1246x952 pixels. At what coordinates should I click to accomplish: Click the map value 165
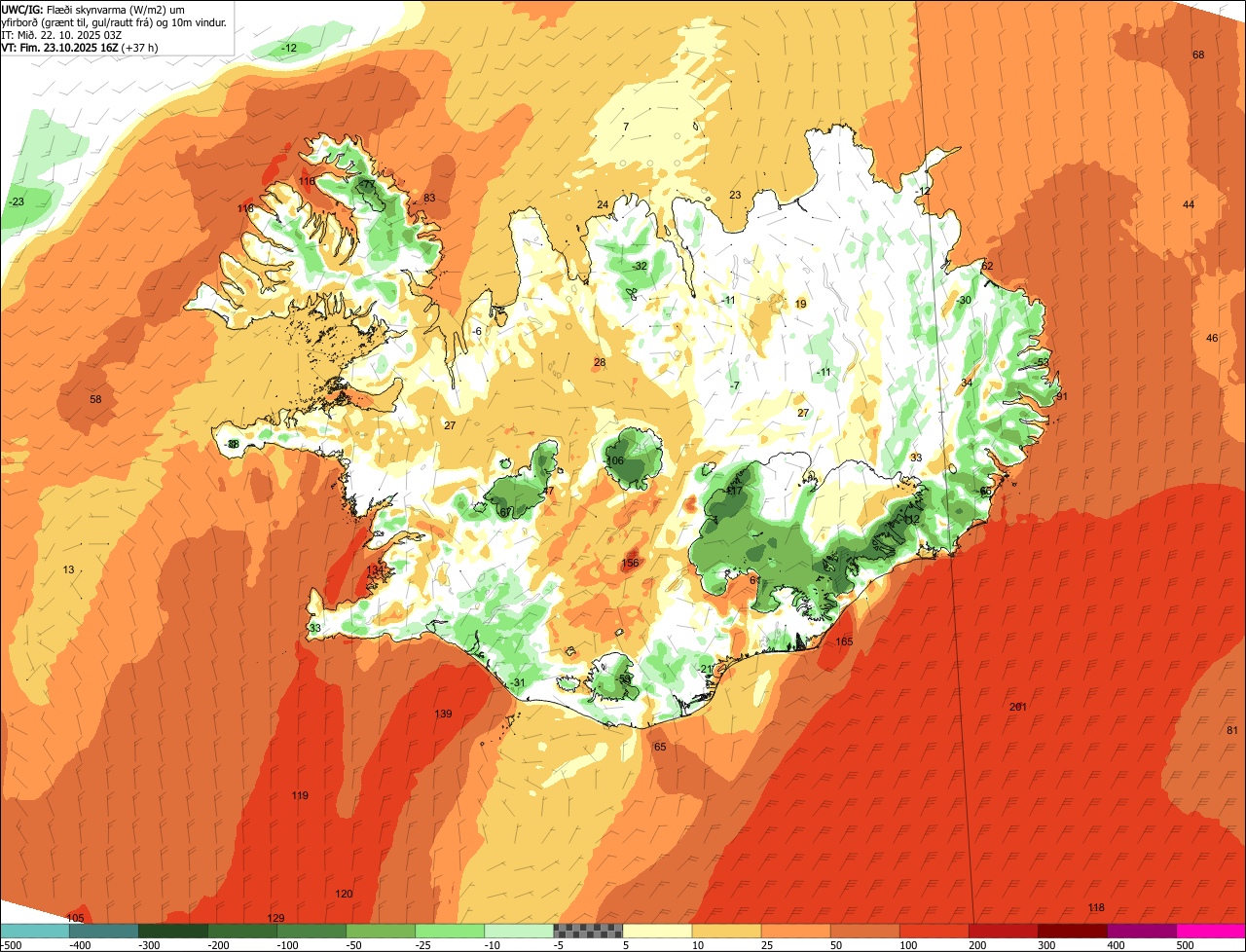[844, 641]
